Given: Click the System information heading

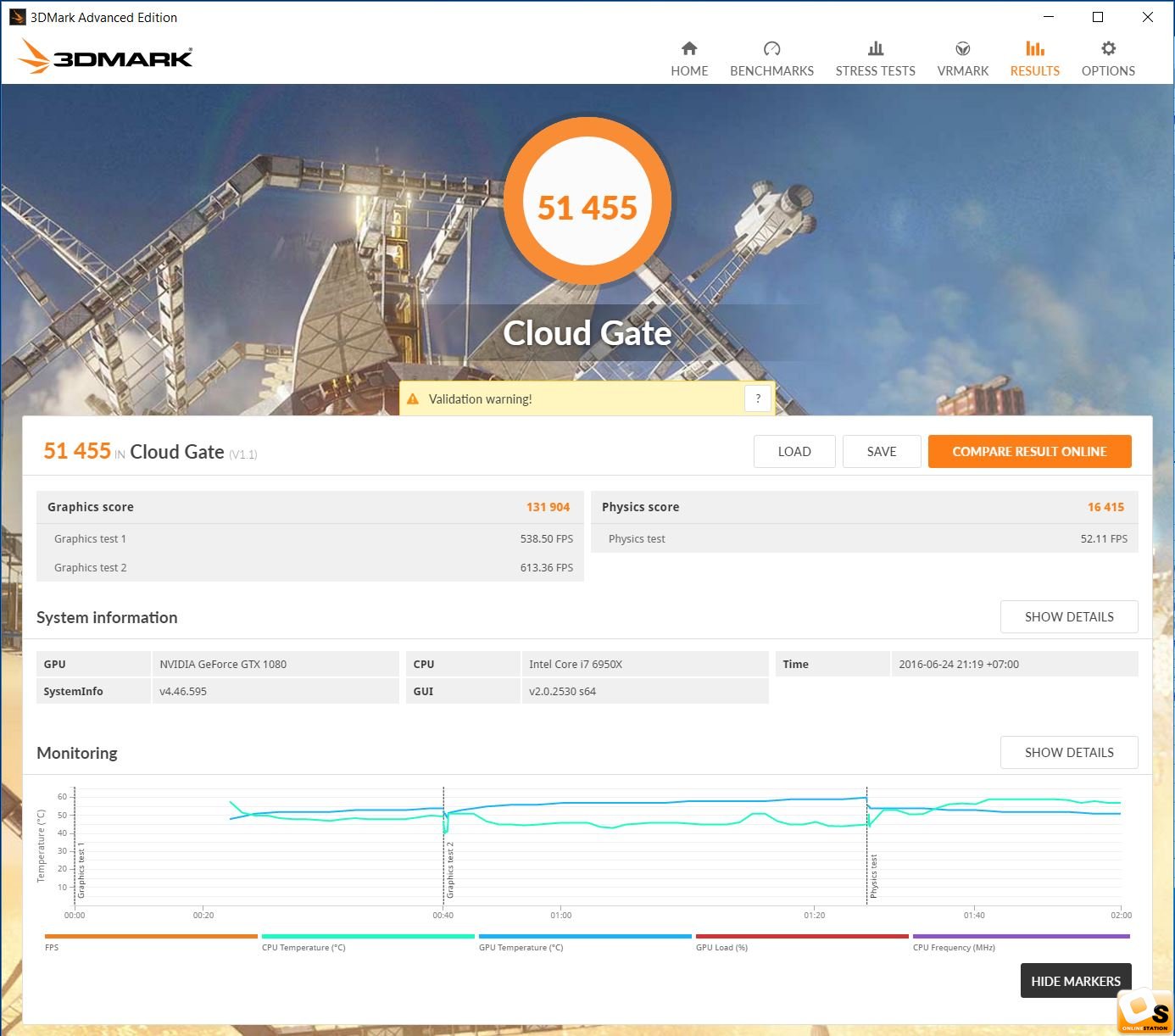Looking at the screenshot, I should [107, 617].
